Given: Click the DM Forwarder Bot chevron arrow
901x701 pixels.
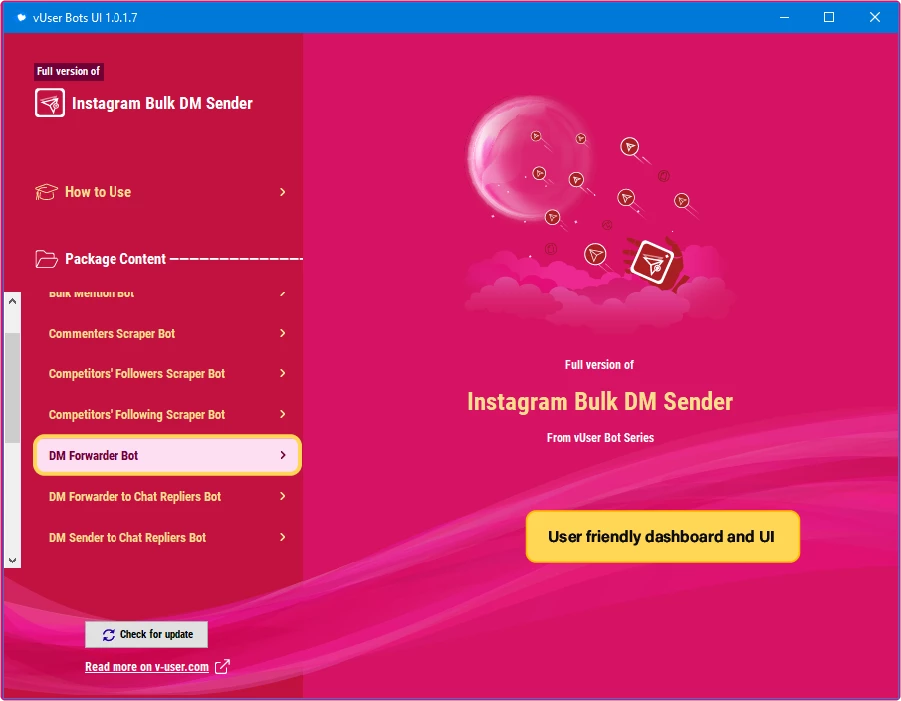Looking at the screenshot, I should click(x=283, y=455).
